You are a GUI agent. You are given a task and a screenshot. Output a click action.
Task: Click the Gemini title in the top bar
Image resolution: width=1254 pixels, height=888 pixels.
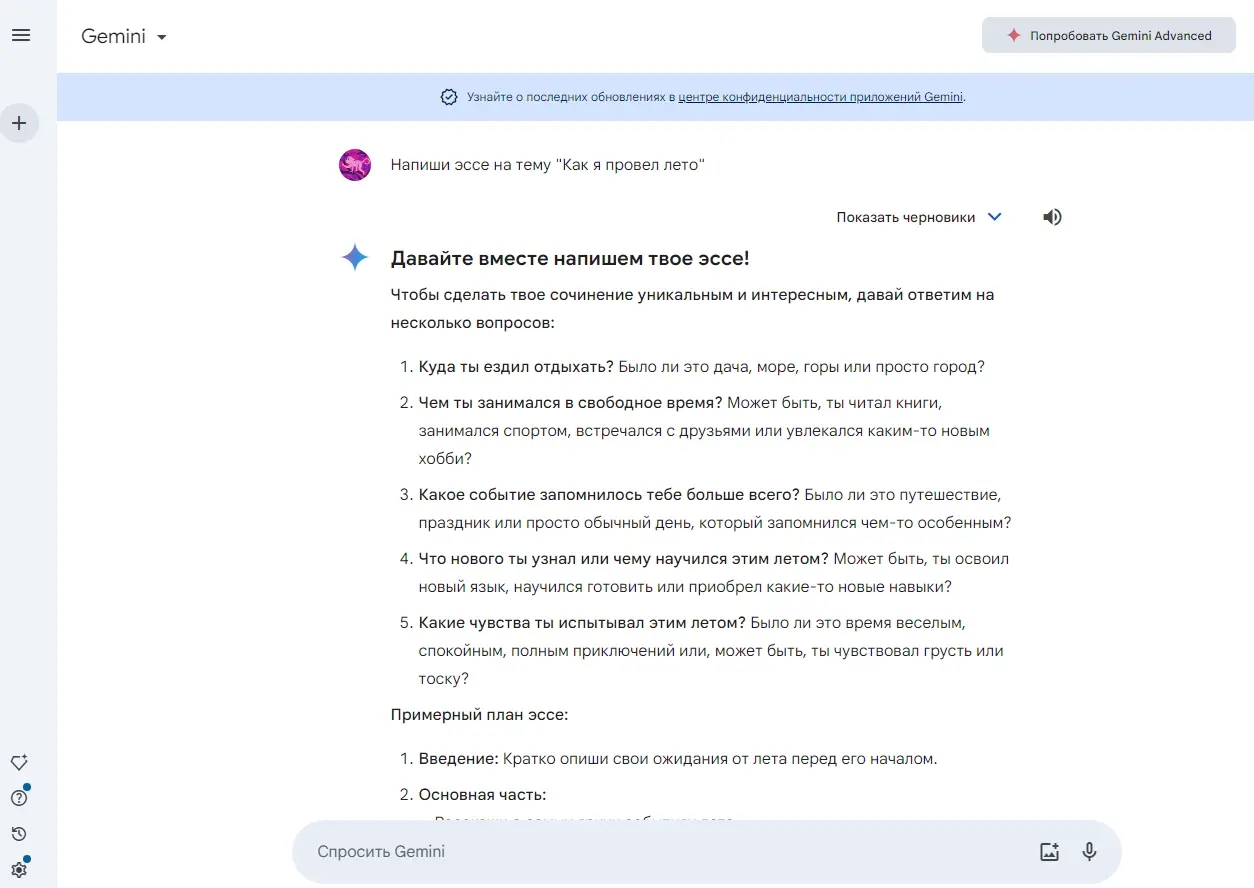click(x=113, y=35)
